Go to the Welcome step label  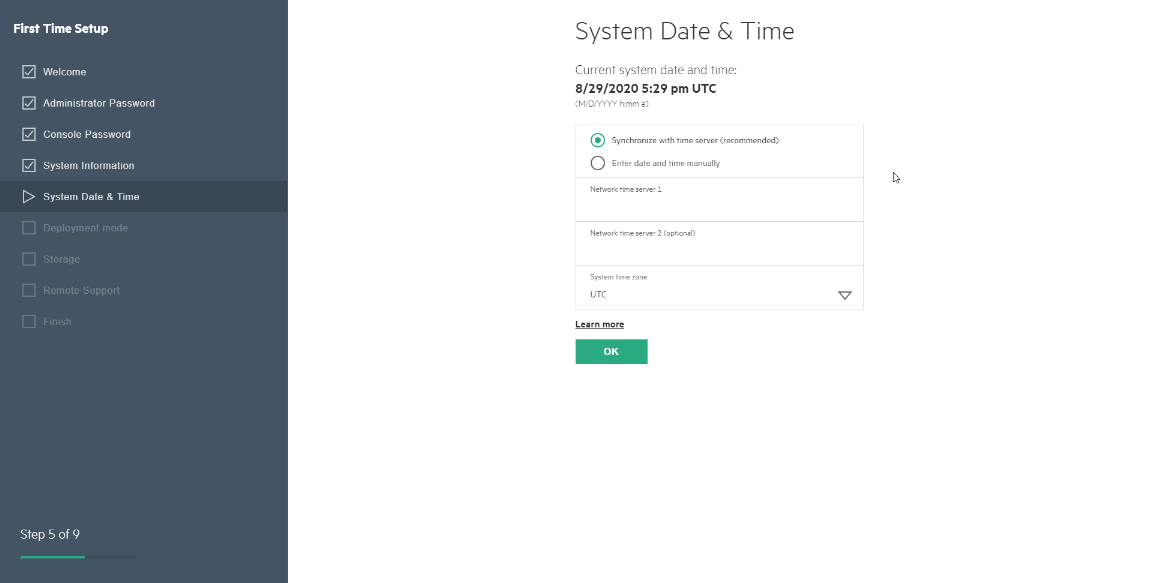coord(65,72)
